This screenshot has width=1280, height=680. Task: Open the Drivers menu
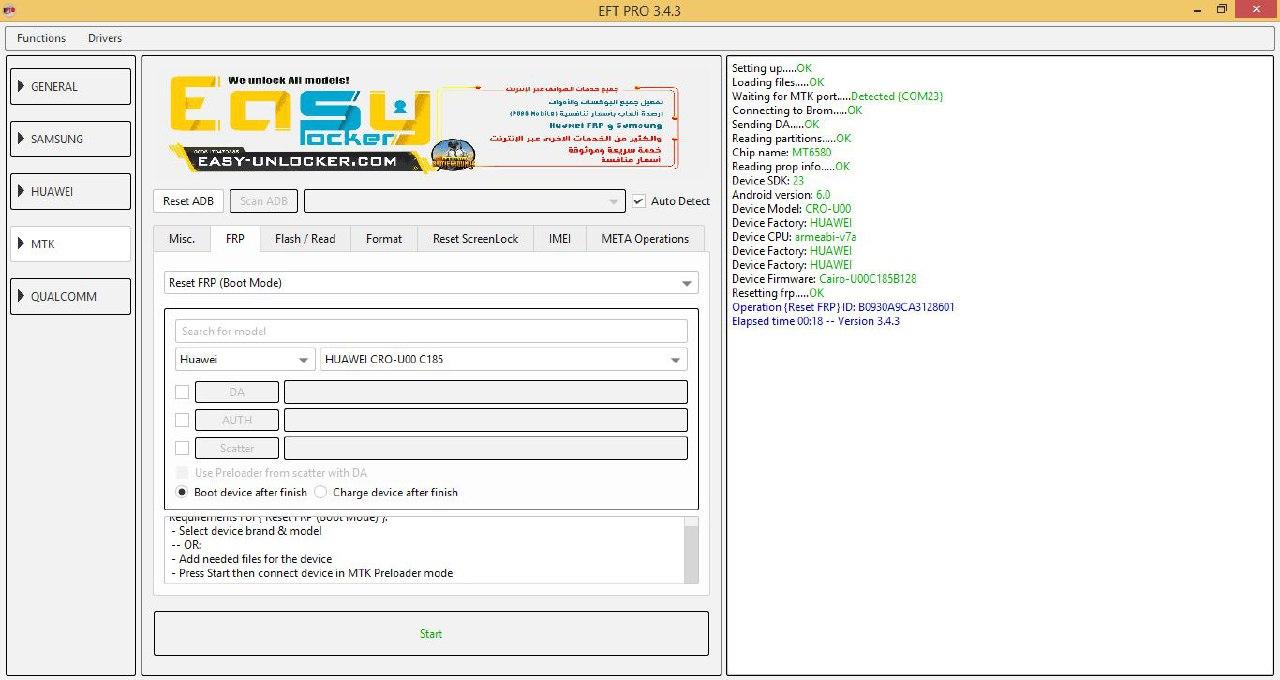pyautogui.click(x=105, y=38)
